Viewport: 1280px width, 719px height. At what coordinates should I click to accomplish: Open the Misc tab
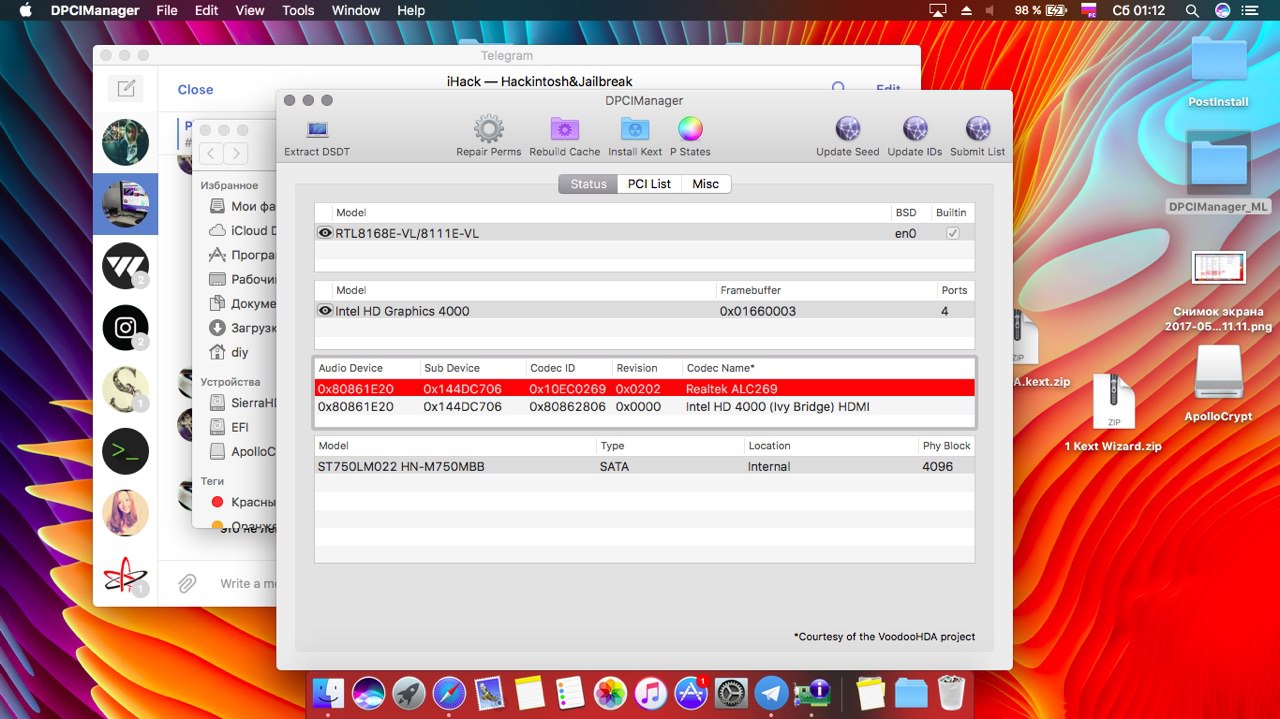click(706, 184)
